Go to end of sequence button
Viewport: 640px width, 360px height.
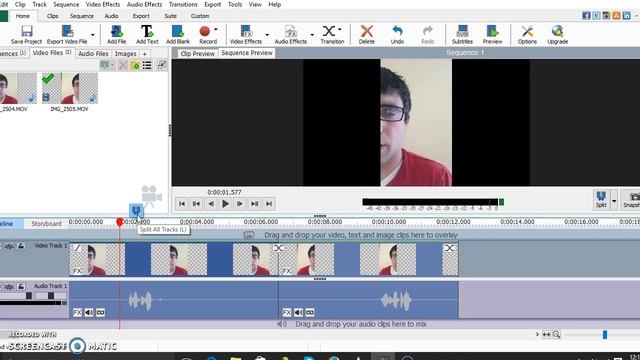pos(269,204)
